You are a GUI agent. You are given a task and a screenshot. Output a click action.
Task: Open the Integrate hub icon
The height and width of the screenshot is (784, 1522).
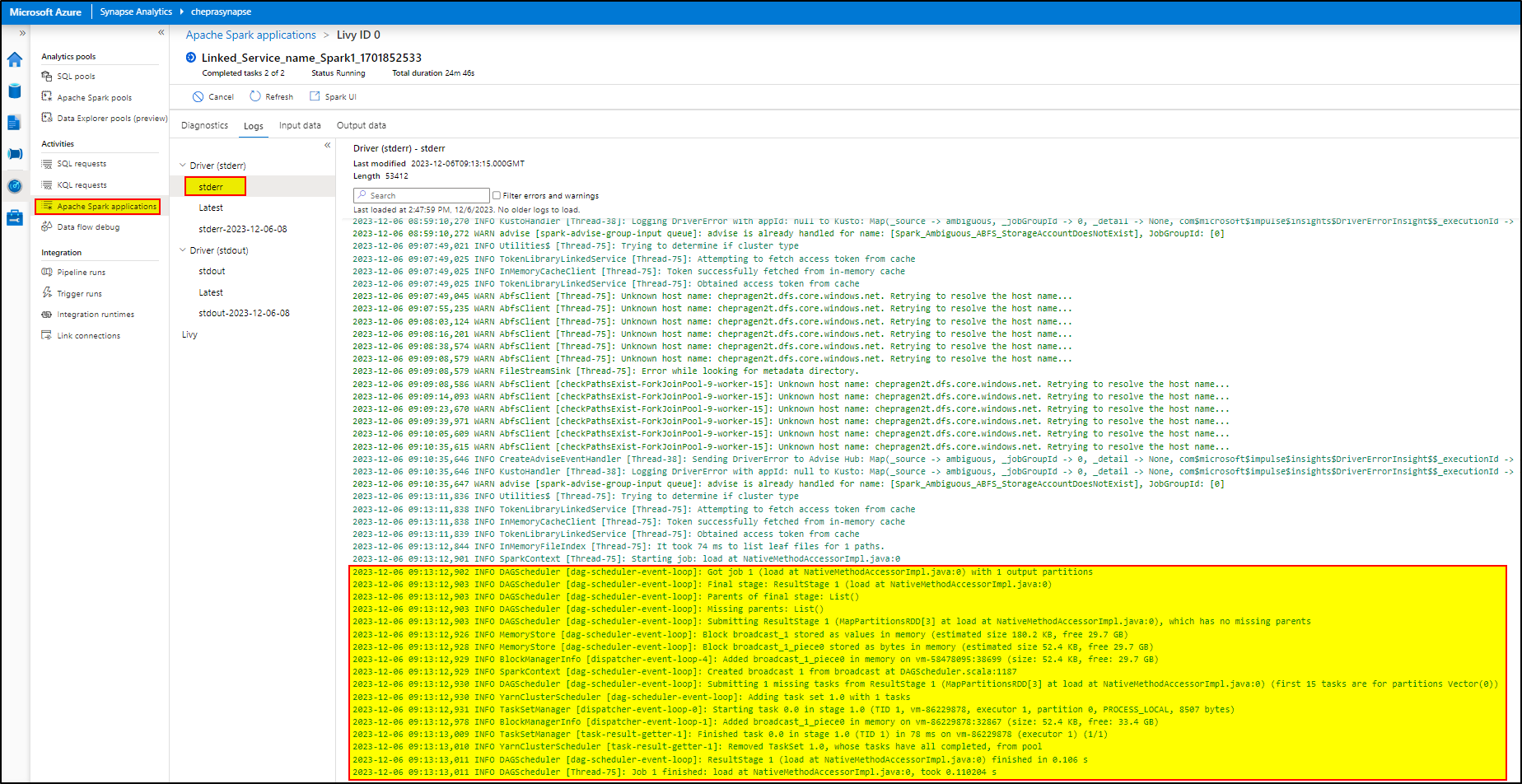(14, 151)
